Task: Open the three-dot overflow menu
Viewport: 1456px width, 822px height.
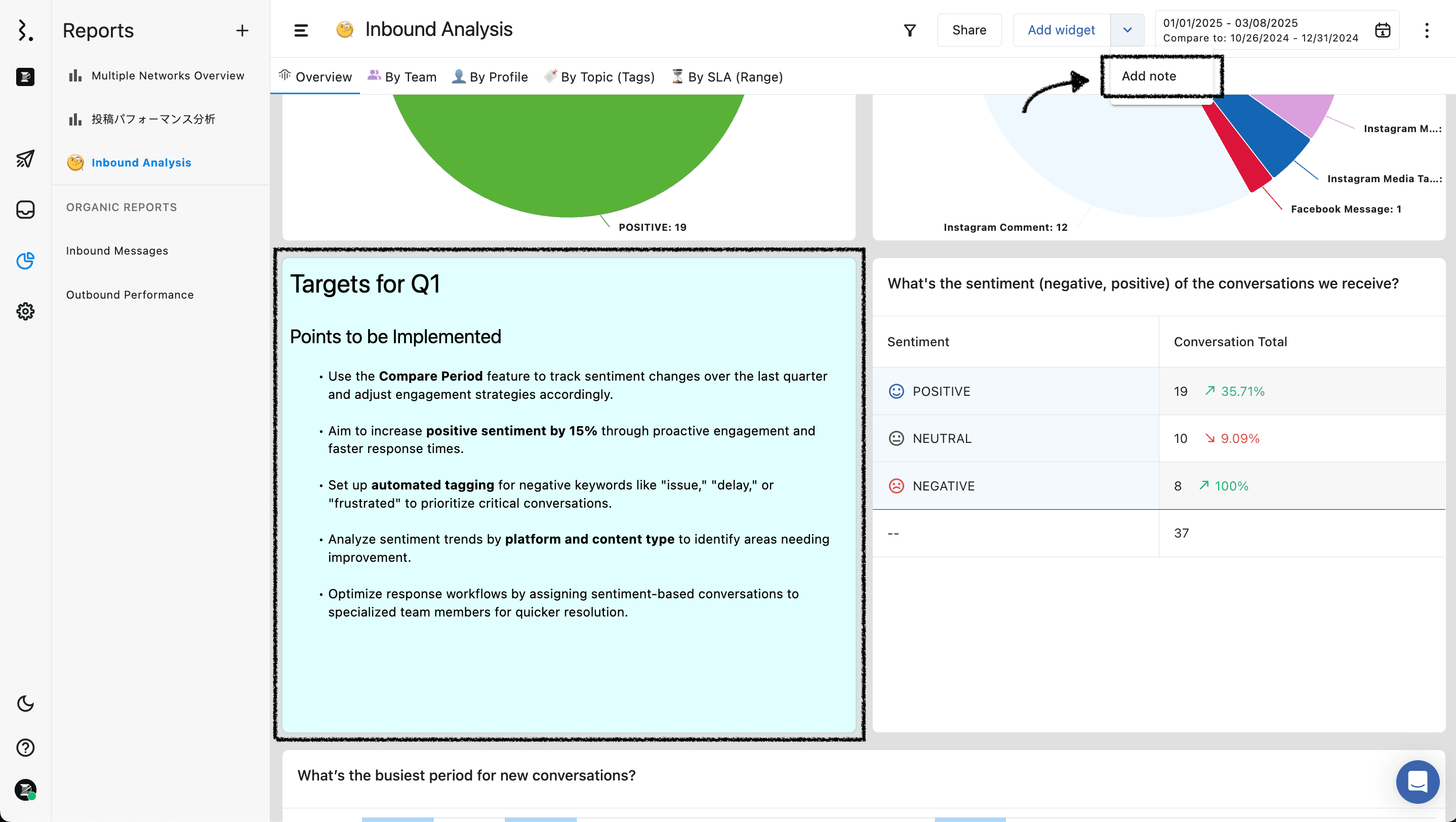Action: tap(1427, 30)
